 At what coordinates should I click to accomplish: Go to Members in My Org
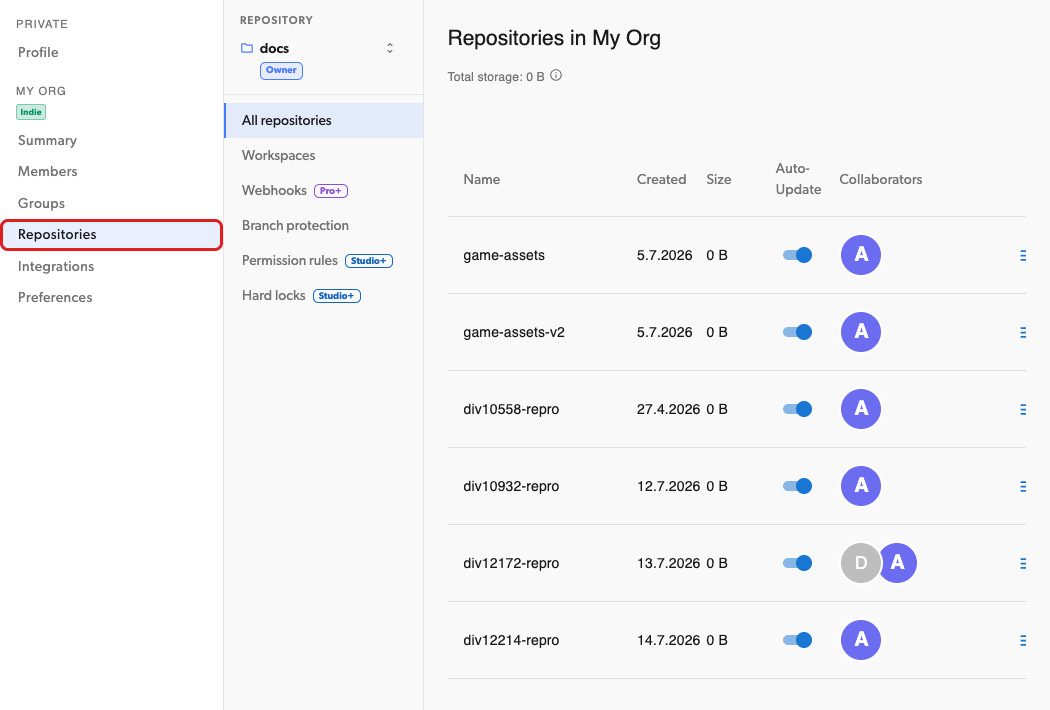tap(48, 171)
